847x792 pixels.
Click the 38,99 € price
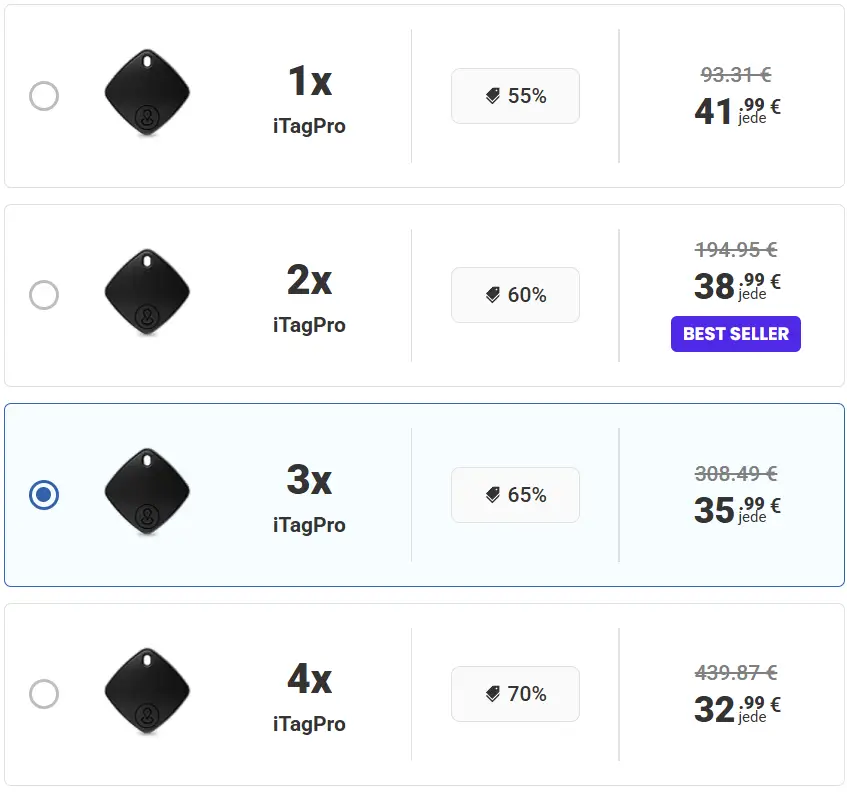736,286
